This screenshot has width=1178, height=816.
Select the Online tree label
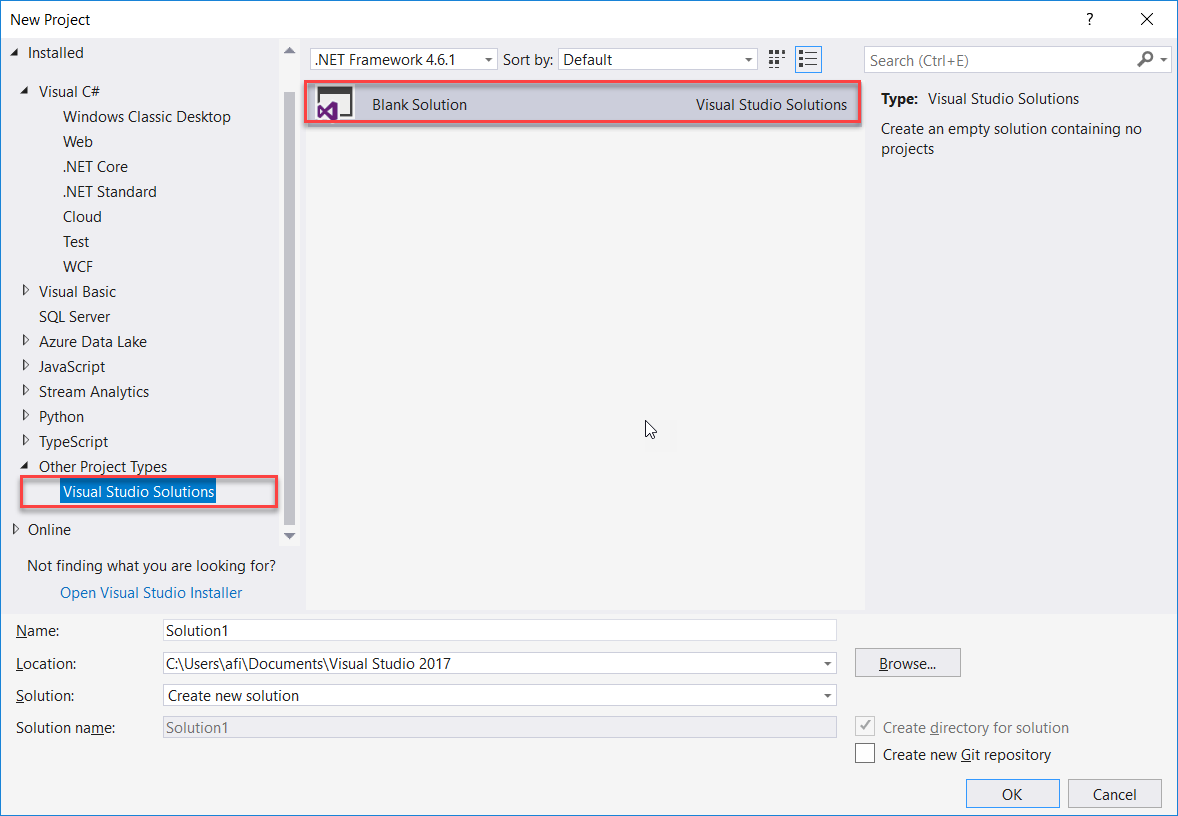tap(50, 530)
